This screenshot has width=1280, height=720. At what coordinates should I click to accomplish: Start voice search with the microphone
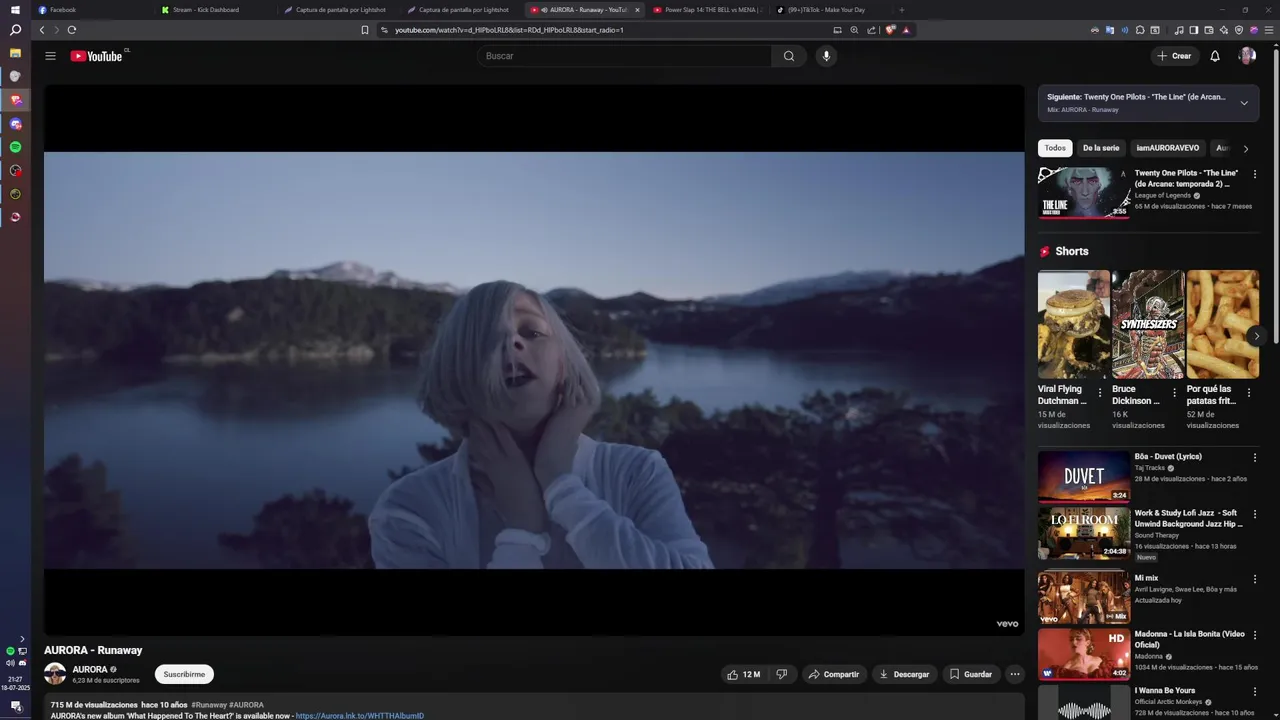click(826, 56)
